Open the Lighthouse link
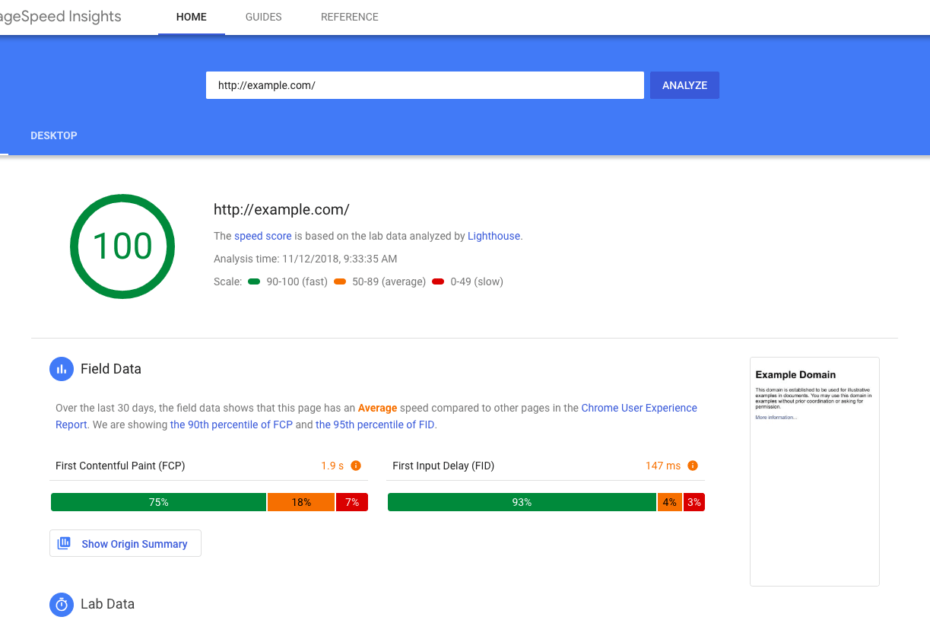Viewport: 930px width, 620px height. click(x=495, y=236)
